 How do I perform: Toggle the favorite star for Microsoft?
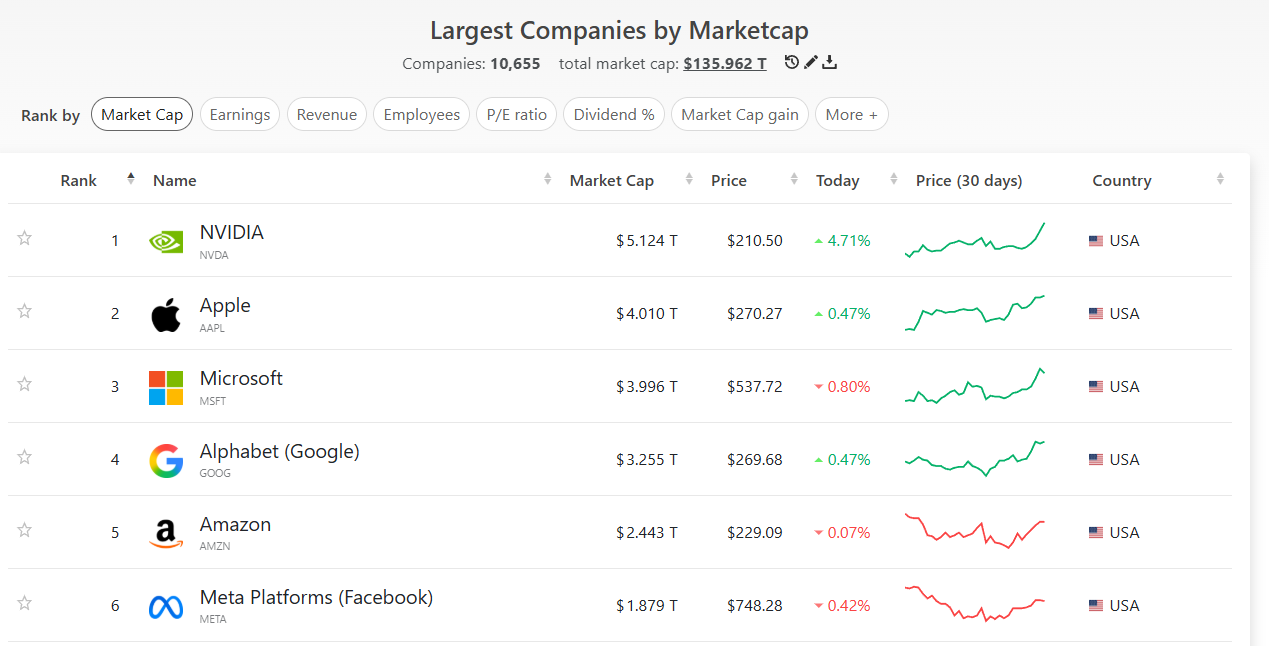click(25, 384)
